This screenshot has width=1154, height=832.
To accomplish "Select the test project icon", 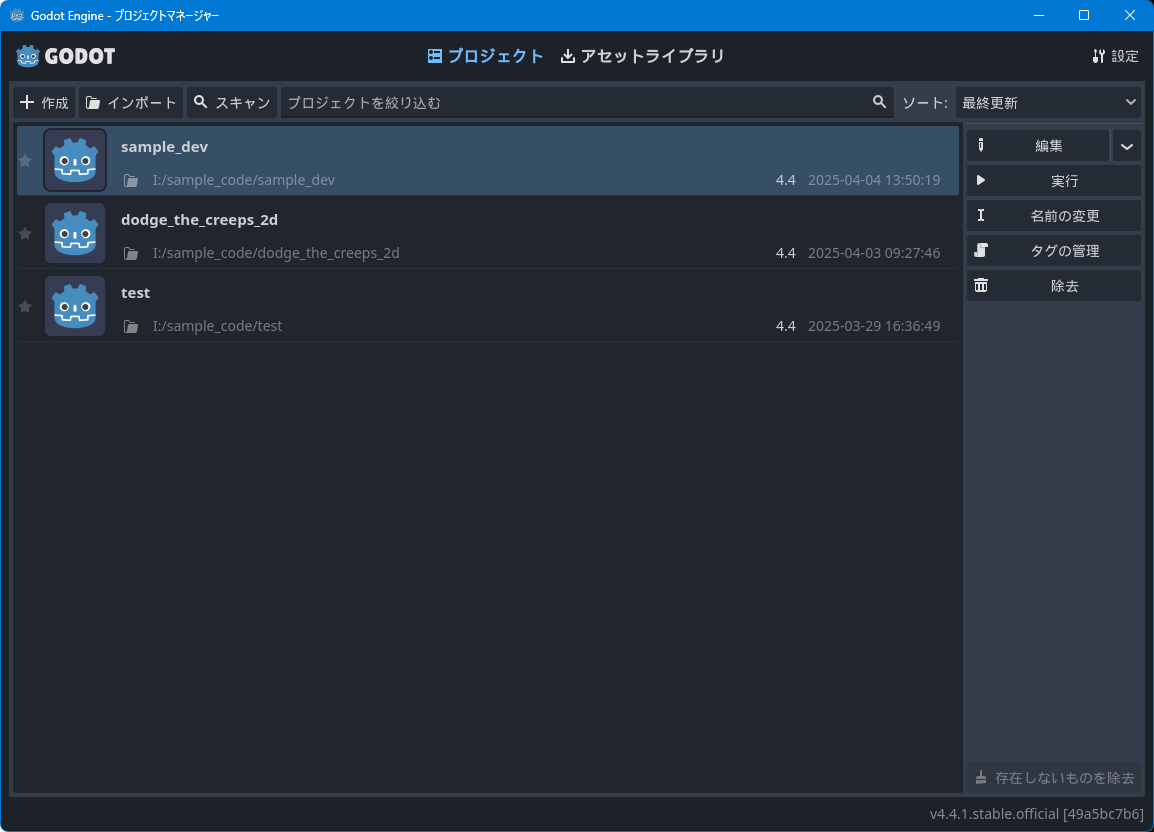I will point(75,306).
